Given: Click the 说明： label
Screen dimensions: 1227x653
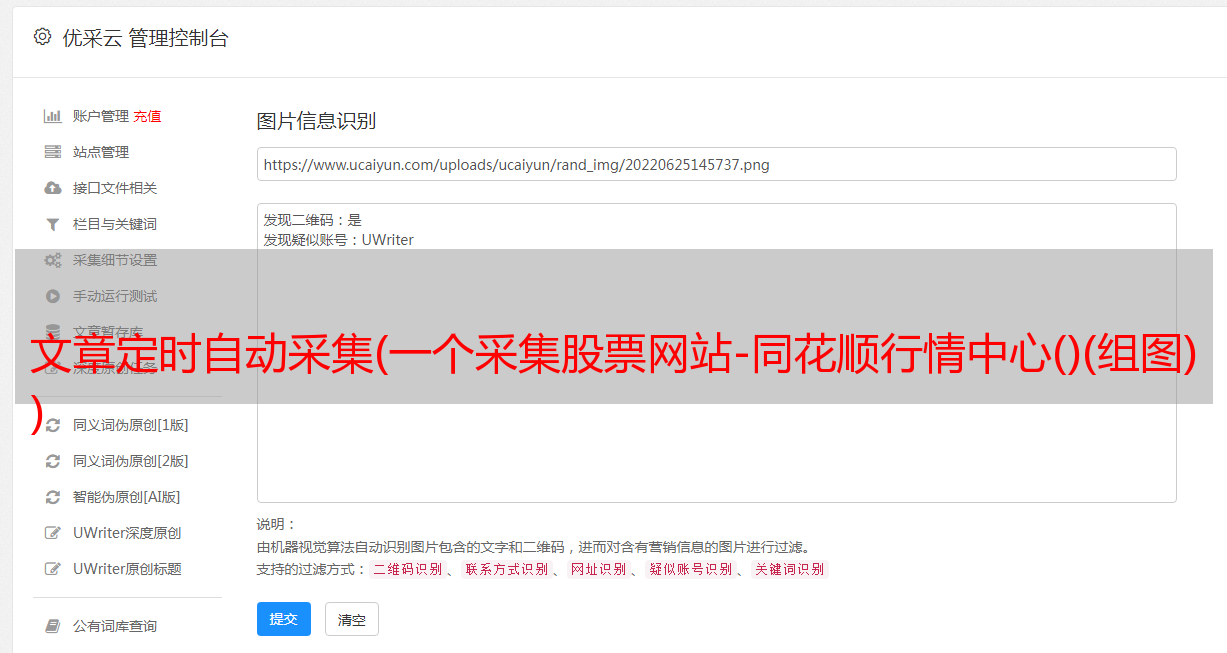Looking at the screenshot, I should point(277,524).
